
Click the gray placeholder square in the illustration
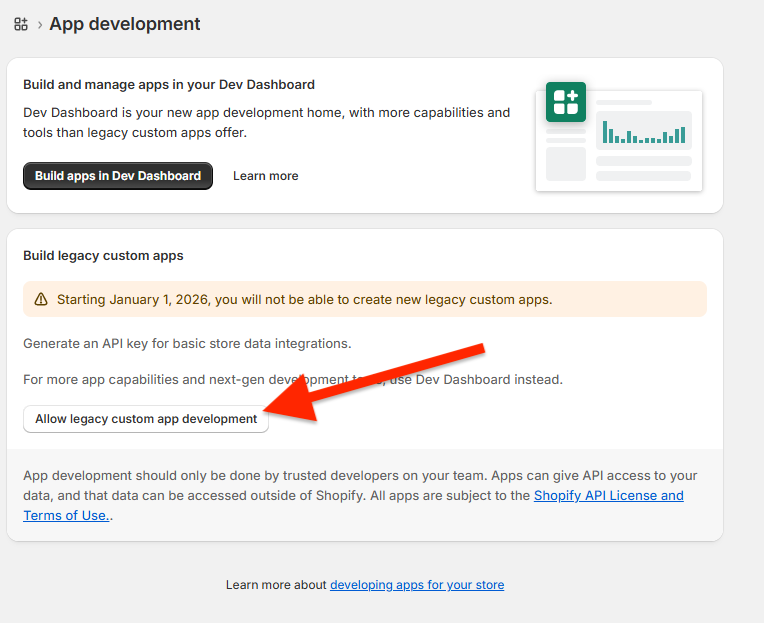coord(565,163)
